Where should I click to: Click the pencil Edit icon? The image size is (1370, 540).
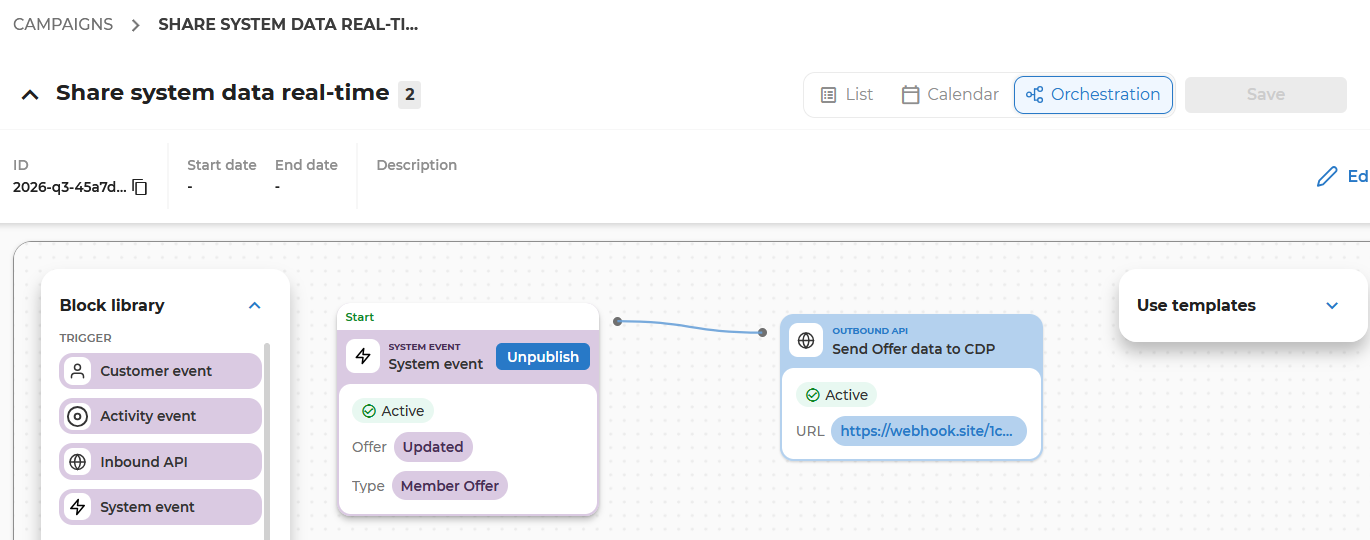click(1327, 177)
